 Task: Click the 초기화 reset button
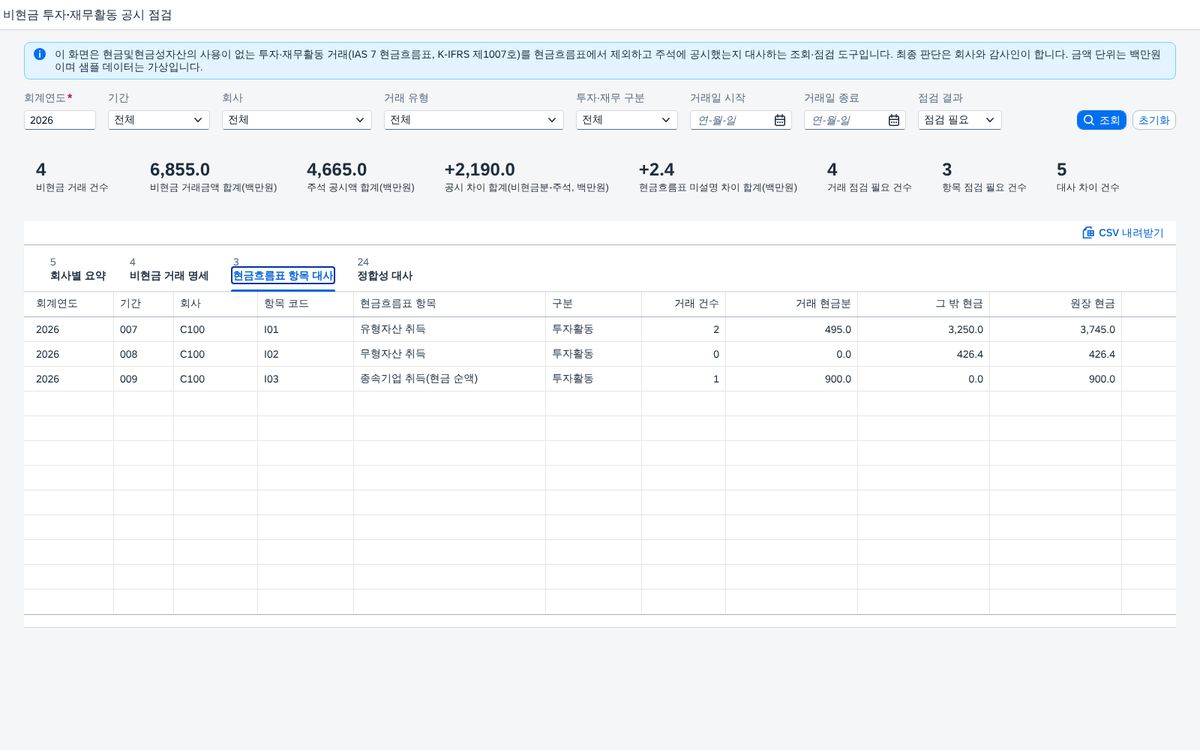(1154, 120)
